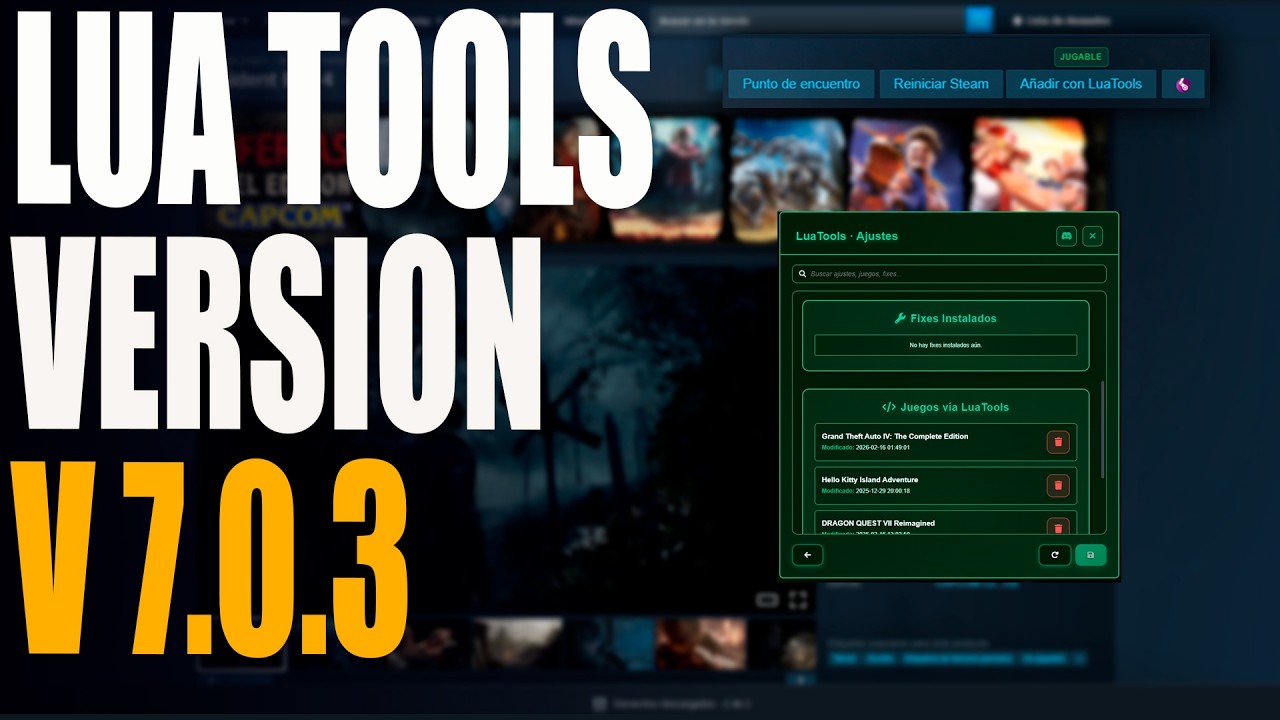Delete Grand Theft Auto IV from LuaTools games

coord(1058,442)
